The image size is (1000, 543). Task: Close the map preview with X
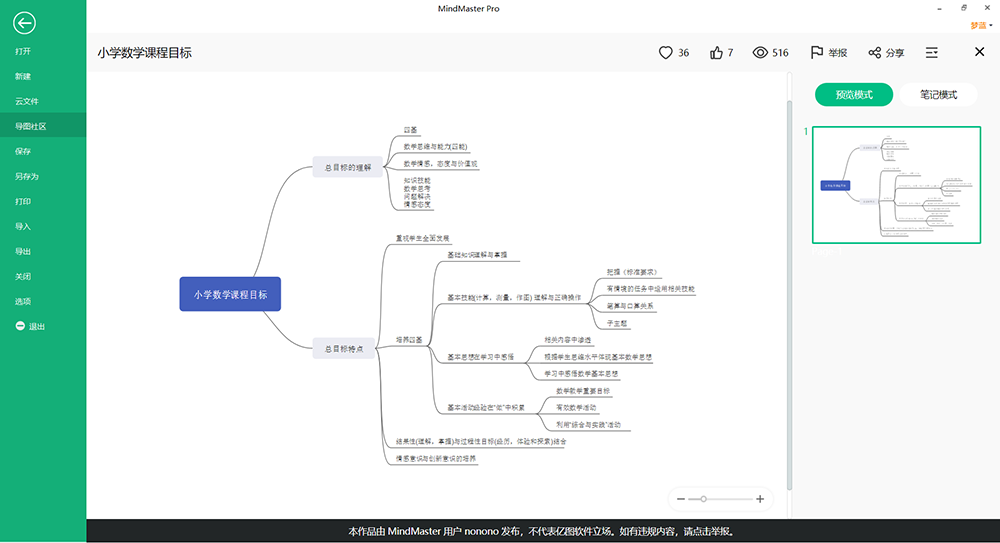click(980, 52)
